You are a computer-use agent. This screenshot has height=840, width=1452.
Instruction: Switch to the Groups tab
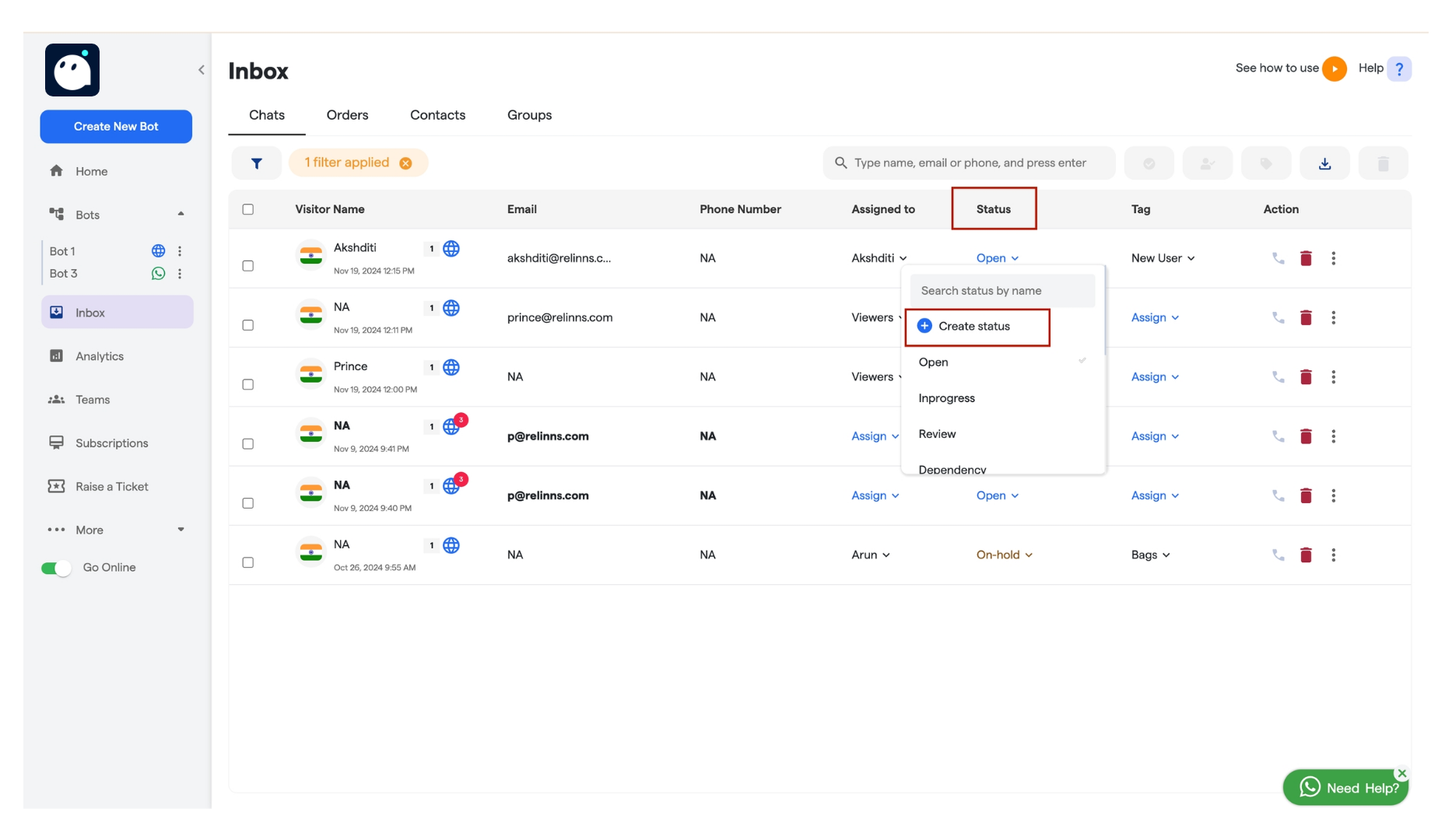point(529,115)
